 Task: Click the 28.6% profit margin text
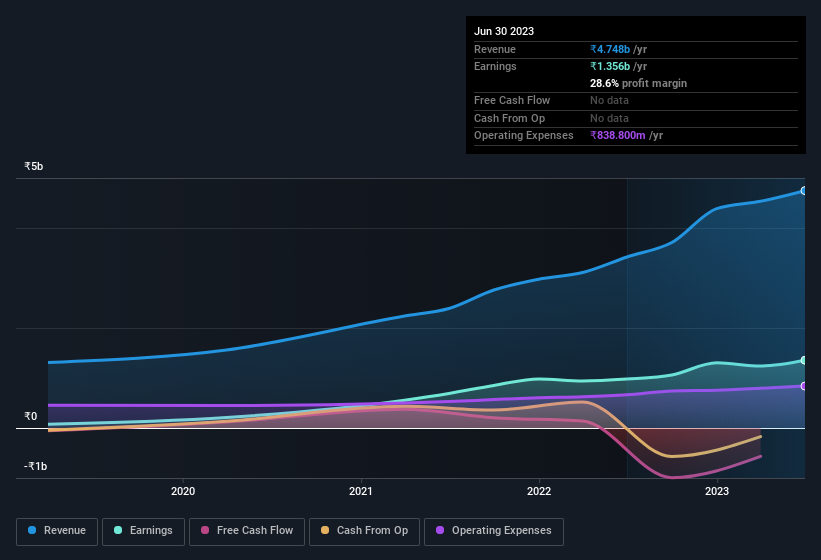[638, 83]
